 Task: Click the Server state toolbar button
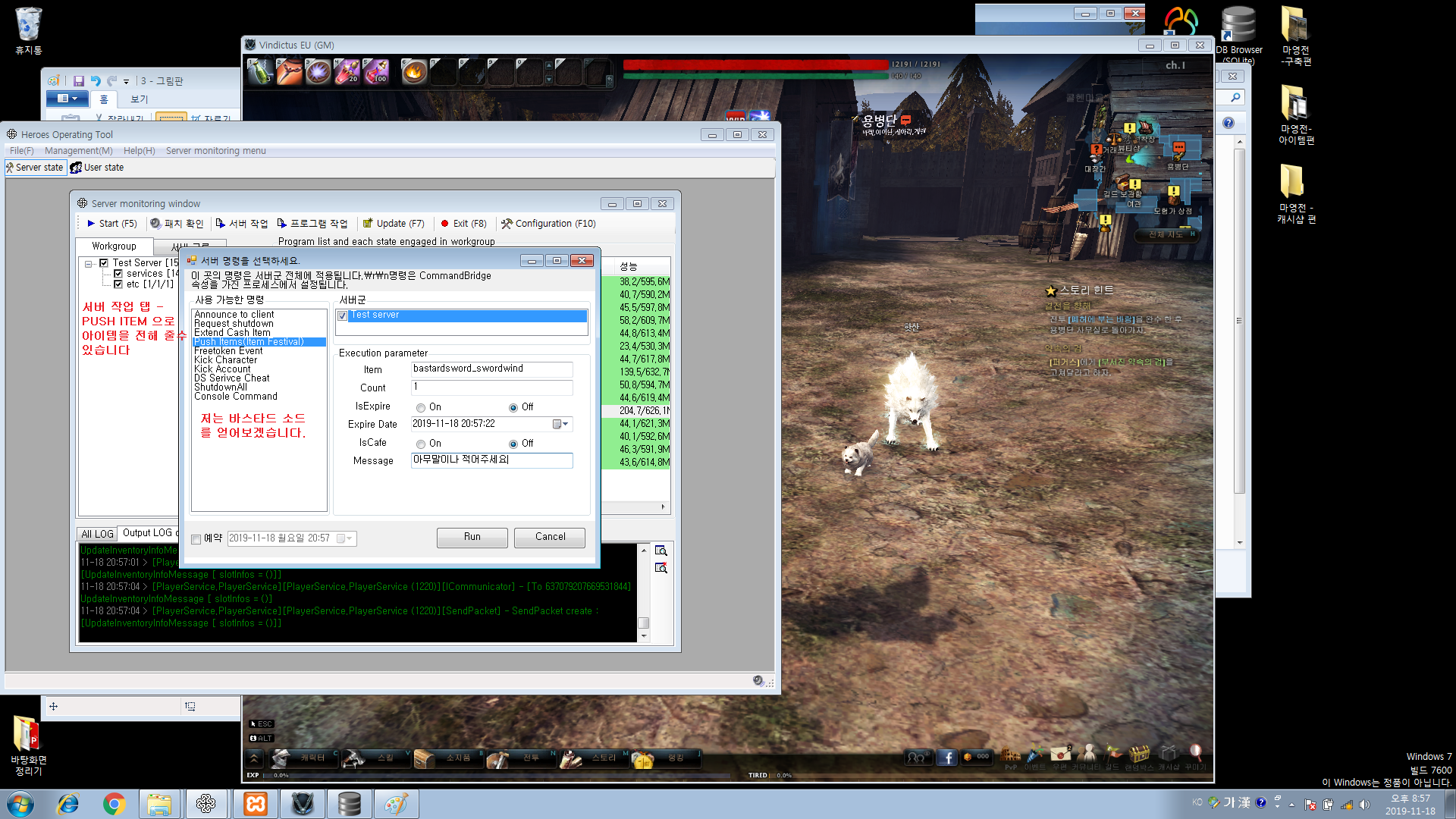[x=35, y=168]
